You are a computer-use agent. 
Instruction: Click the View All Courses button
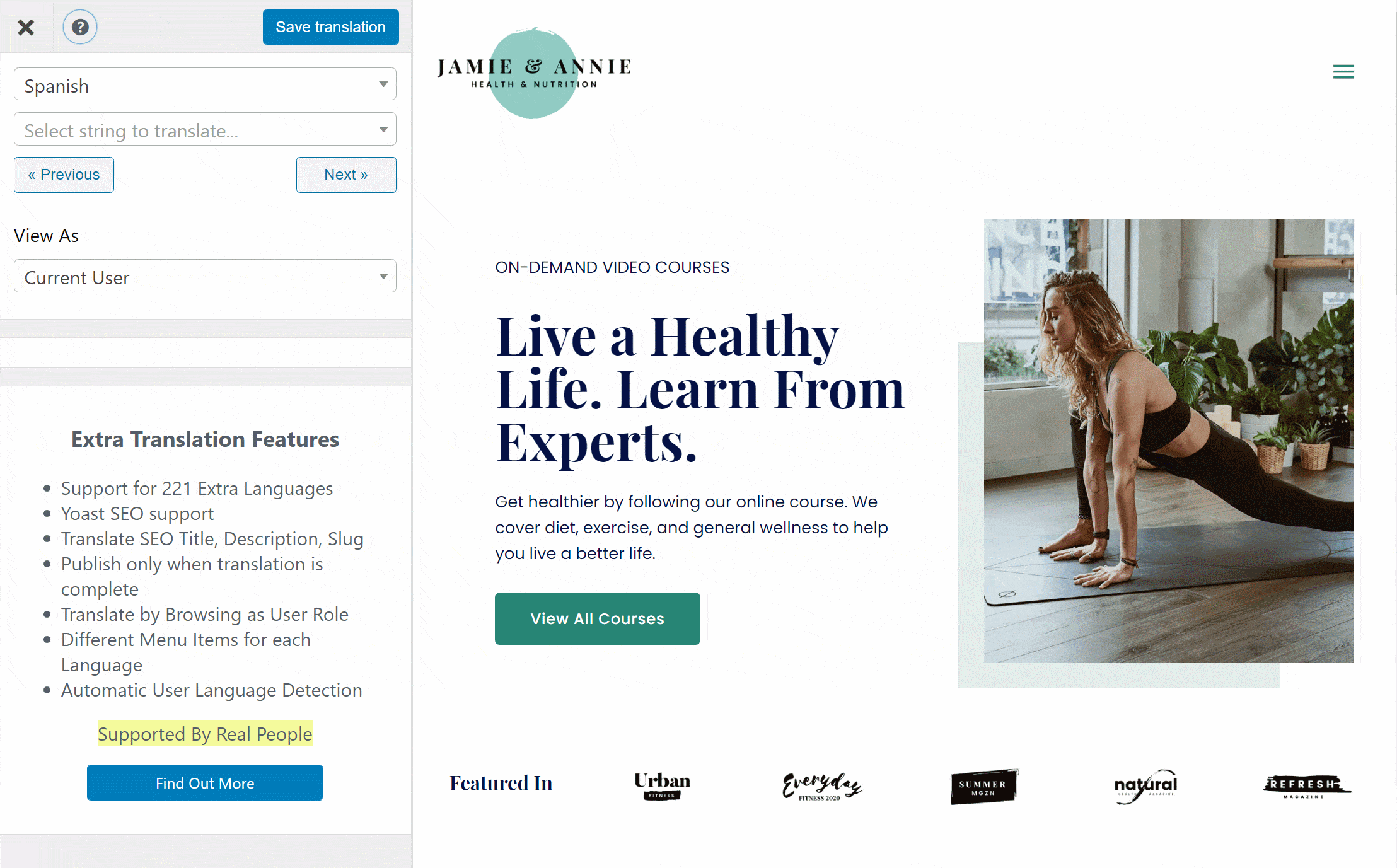[x=598, y=618]
